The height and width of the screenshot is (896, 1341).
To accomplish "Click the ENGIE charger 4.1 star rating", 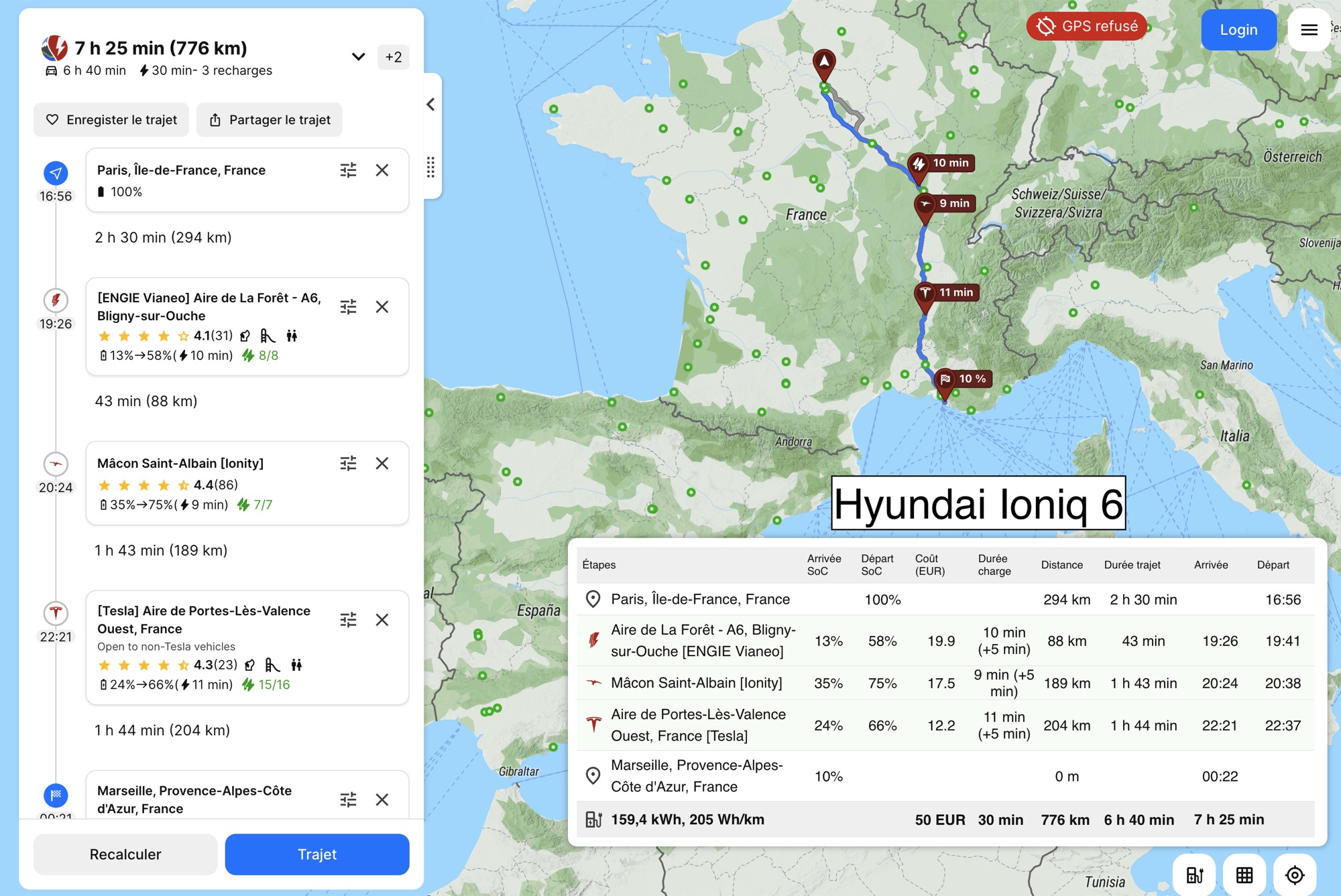I will 165,336.
